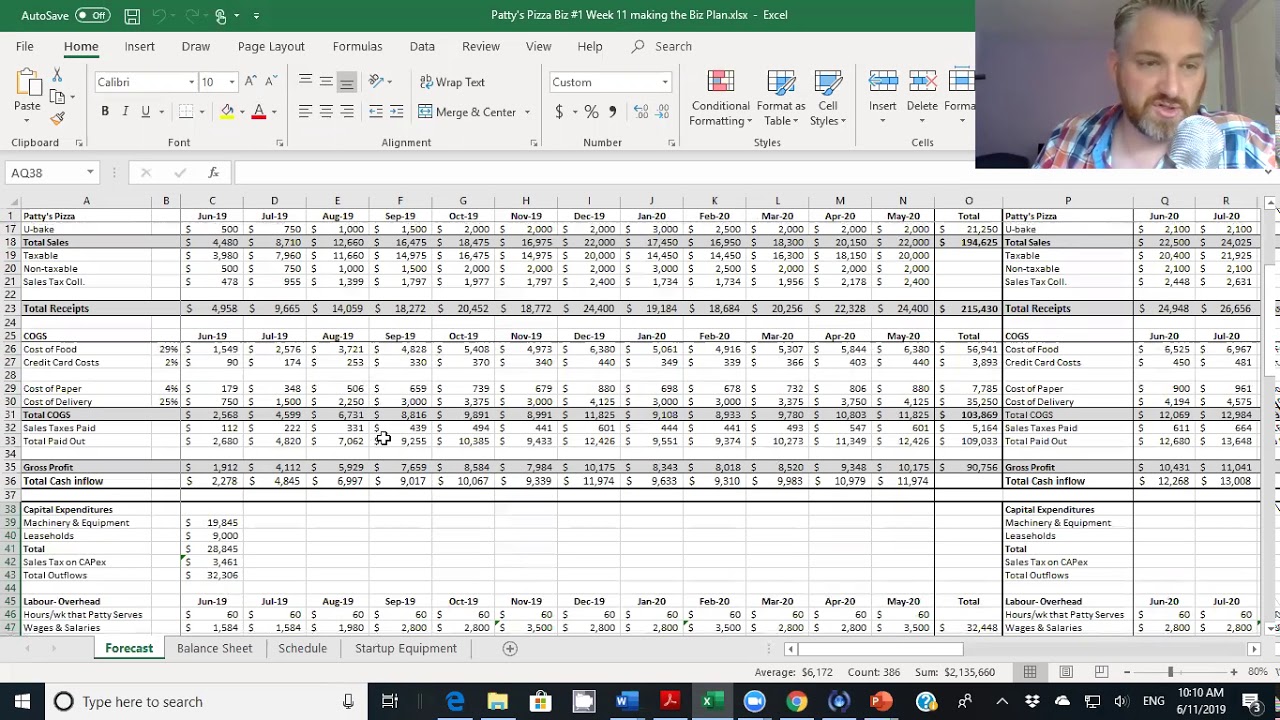Toggle Bold formatting

105,112
